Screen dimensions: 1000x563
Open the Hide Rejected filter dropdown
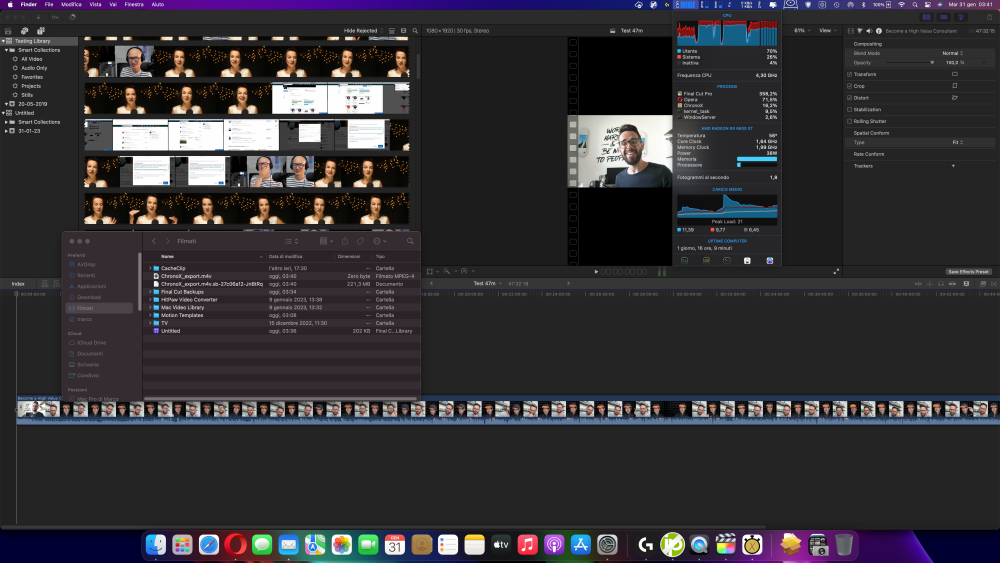[364, 31]
